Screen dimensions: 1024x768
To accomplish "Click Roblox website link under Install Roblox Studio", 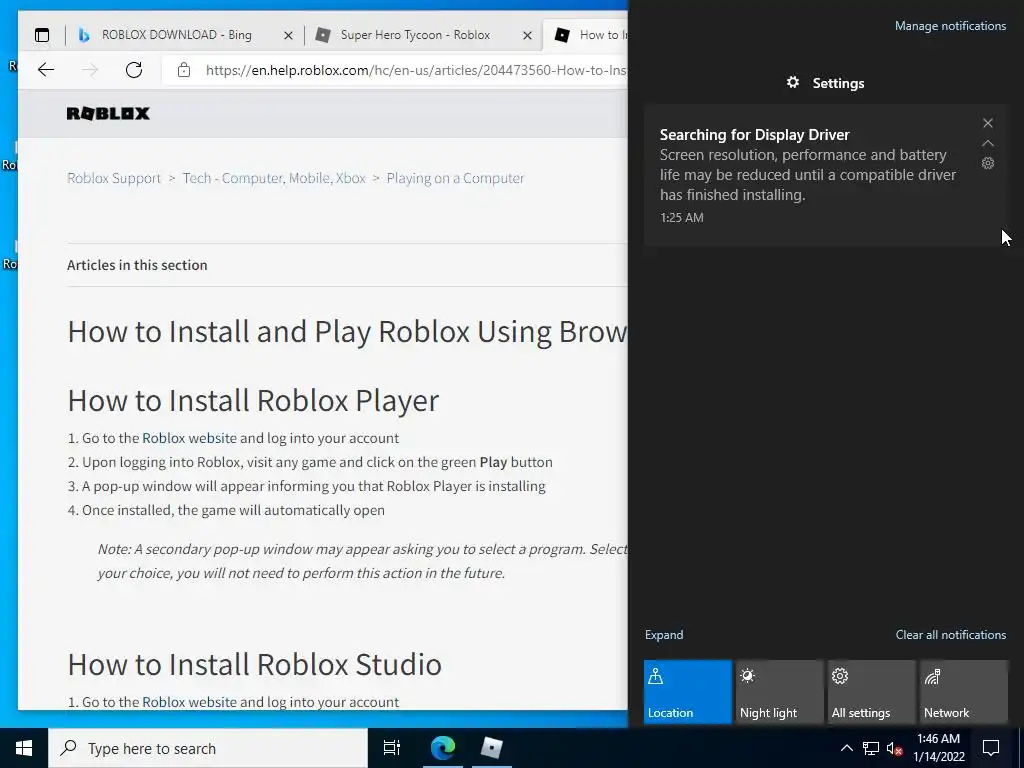I will pyautogui.click(x=189, y=702).
